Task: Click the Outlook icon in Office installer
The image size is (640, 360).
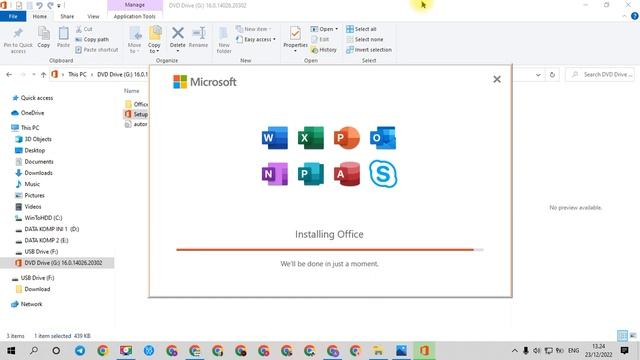Action: (x=383, y=138)
